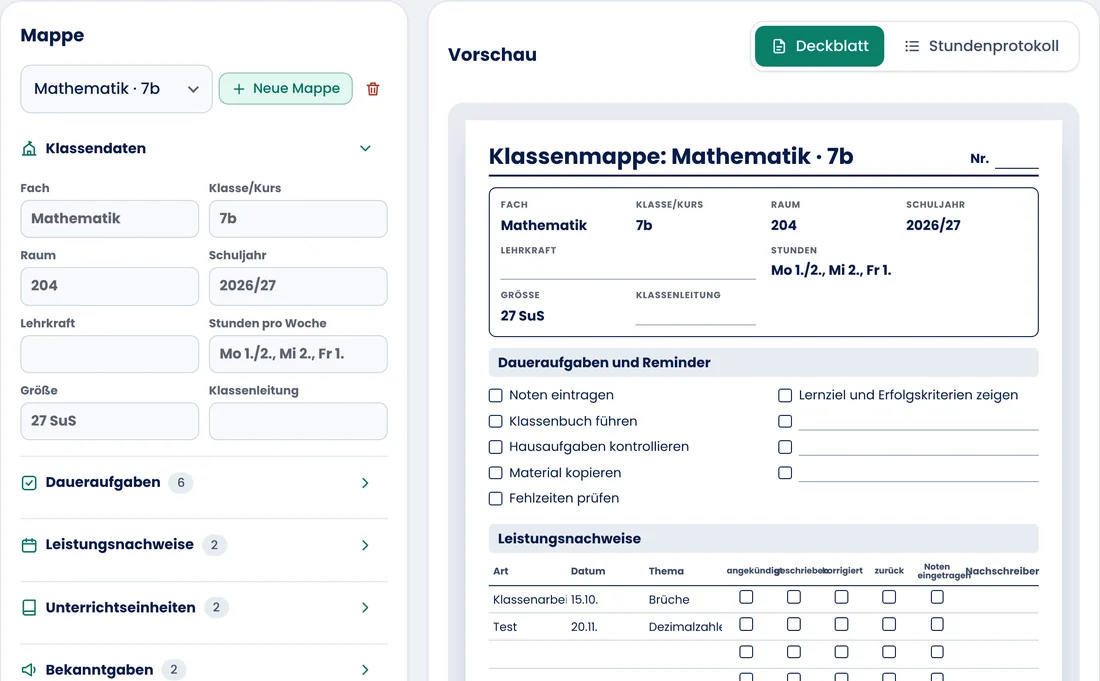Check the 'Noten eintragen' checkbox
This screenshot has width=1100, height=681.
(495, 396)
